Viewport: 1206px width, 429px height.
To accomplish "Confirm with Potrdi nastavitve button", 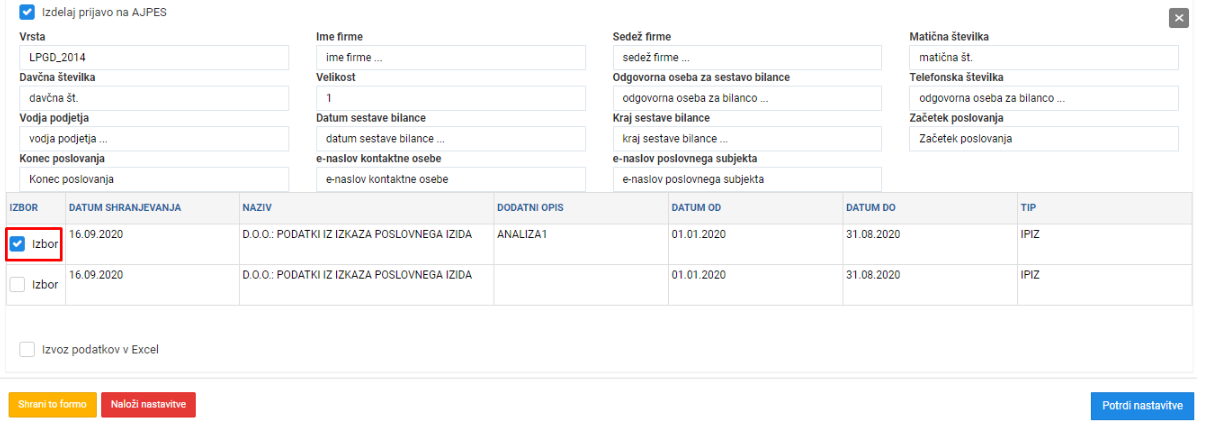I will pos(1142,405).
